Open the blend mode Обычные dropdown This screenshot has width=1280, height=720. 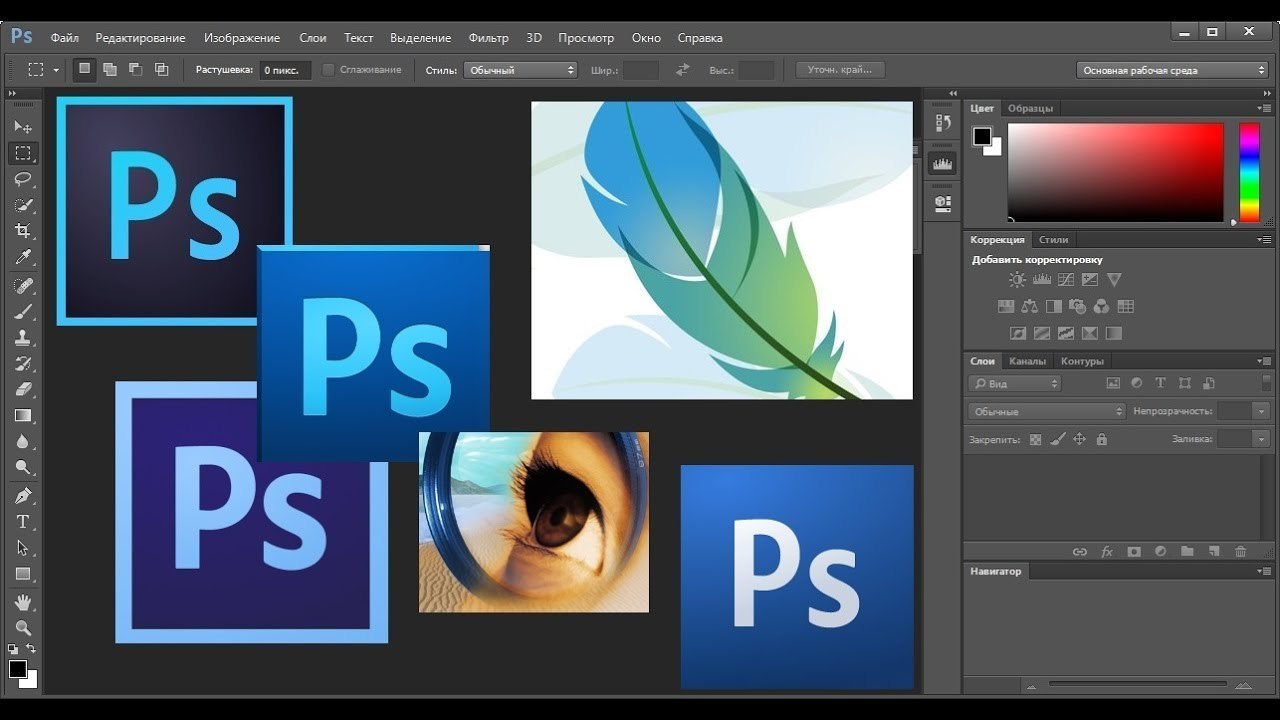click(x=1047, y=411)
